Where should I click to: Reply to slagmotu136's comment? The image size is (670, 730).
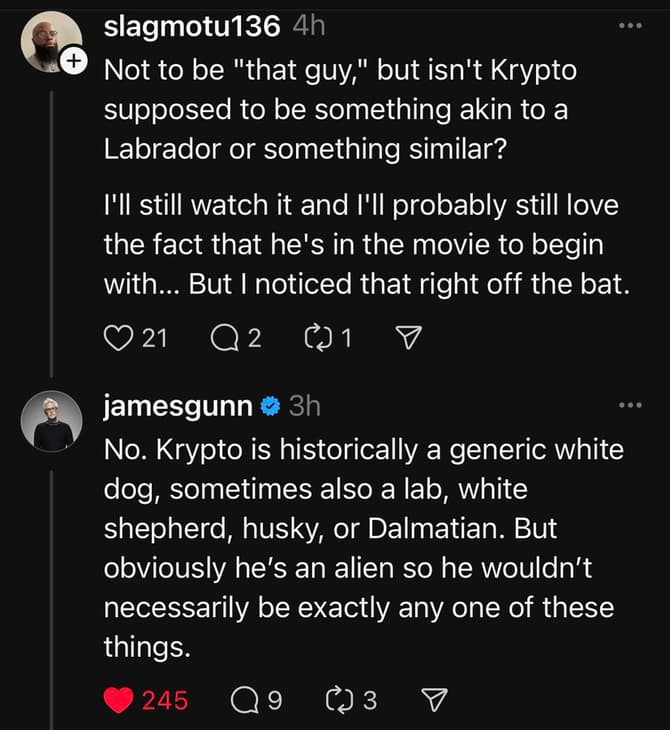click(224, 338)
